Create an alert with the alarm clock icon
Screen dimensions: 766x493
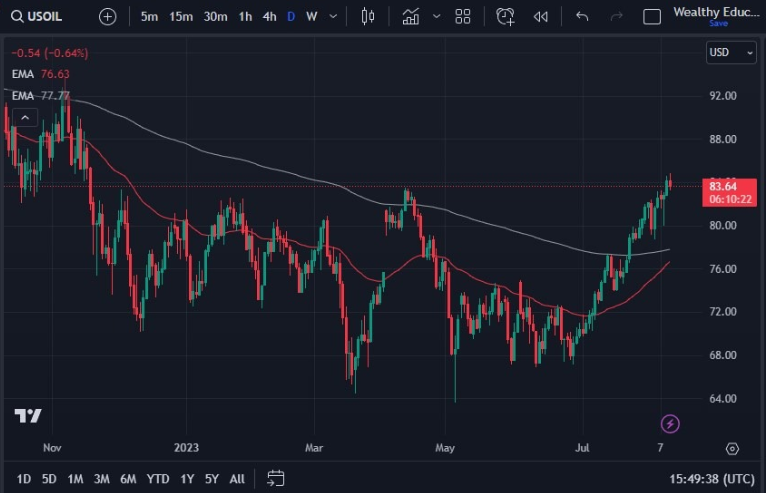(x=506, y=16)
